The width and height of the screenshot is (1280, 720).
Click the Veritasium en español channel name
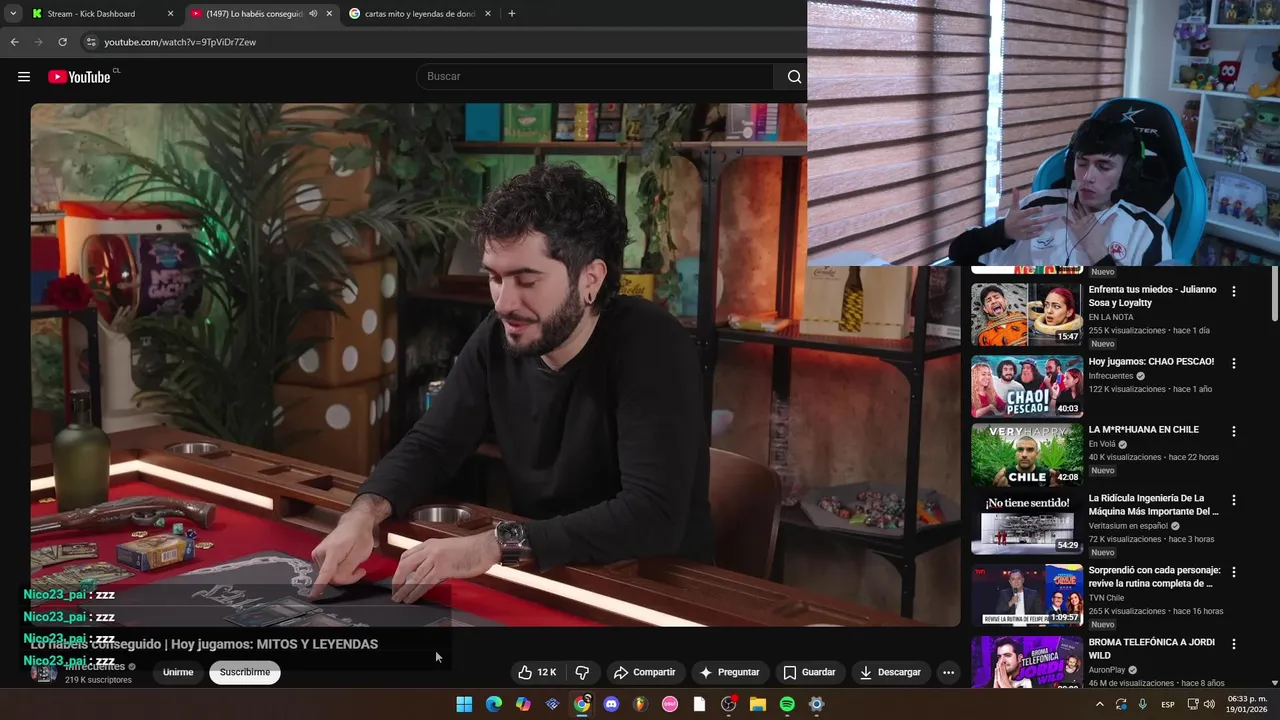1128,526
